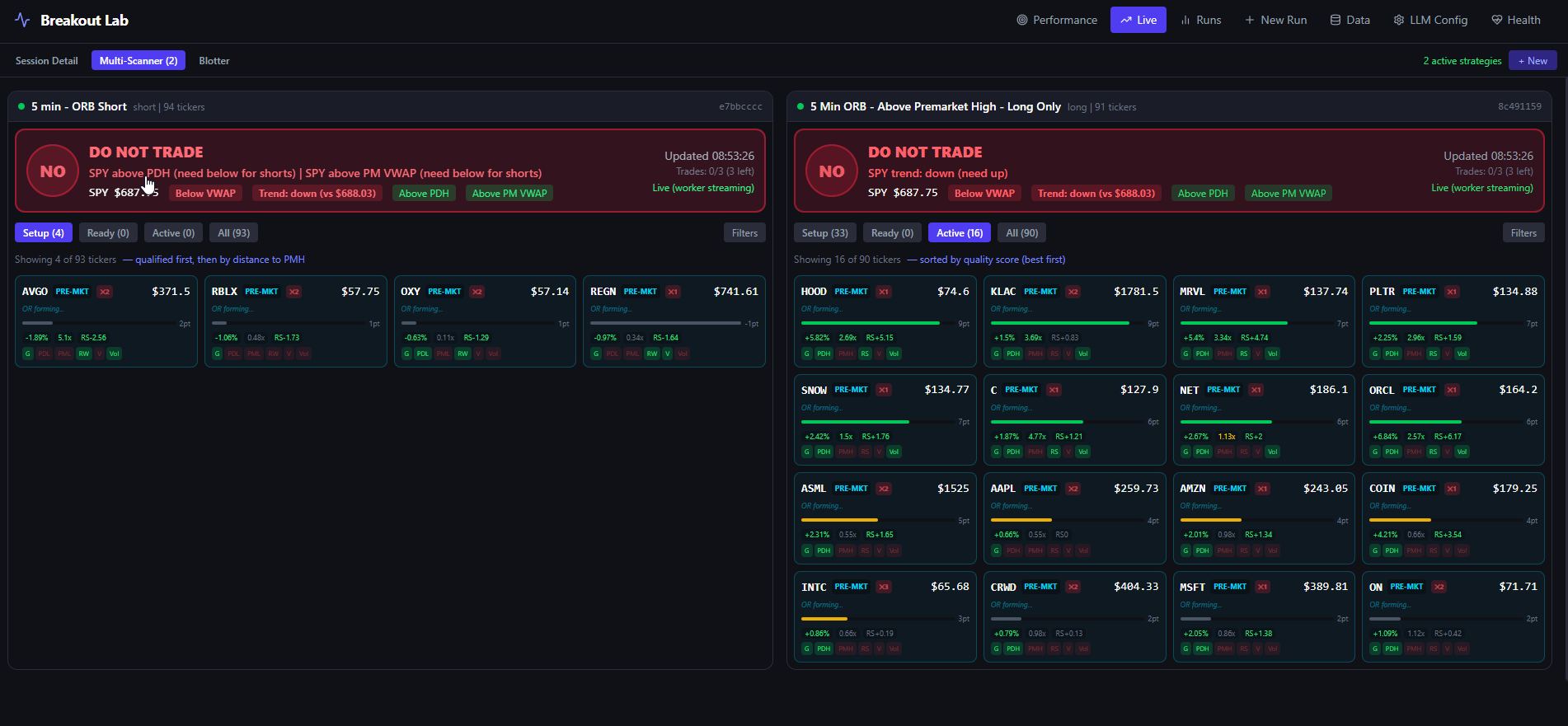
Task: Click the AMZN ticker symbol
Action: pos(1192,489)
